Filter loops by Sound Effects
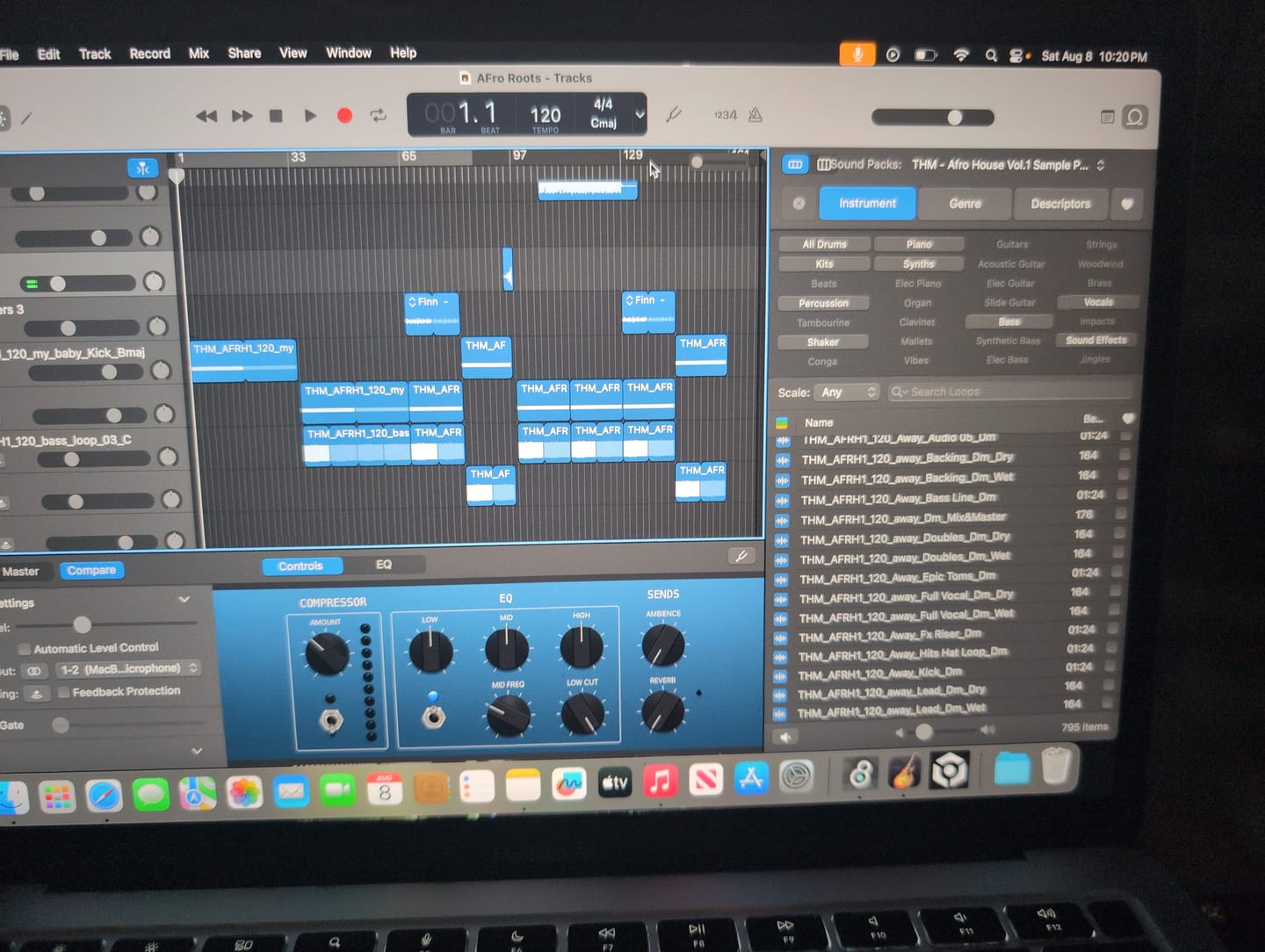 1095,340
